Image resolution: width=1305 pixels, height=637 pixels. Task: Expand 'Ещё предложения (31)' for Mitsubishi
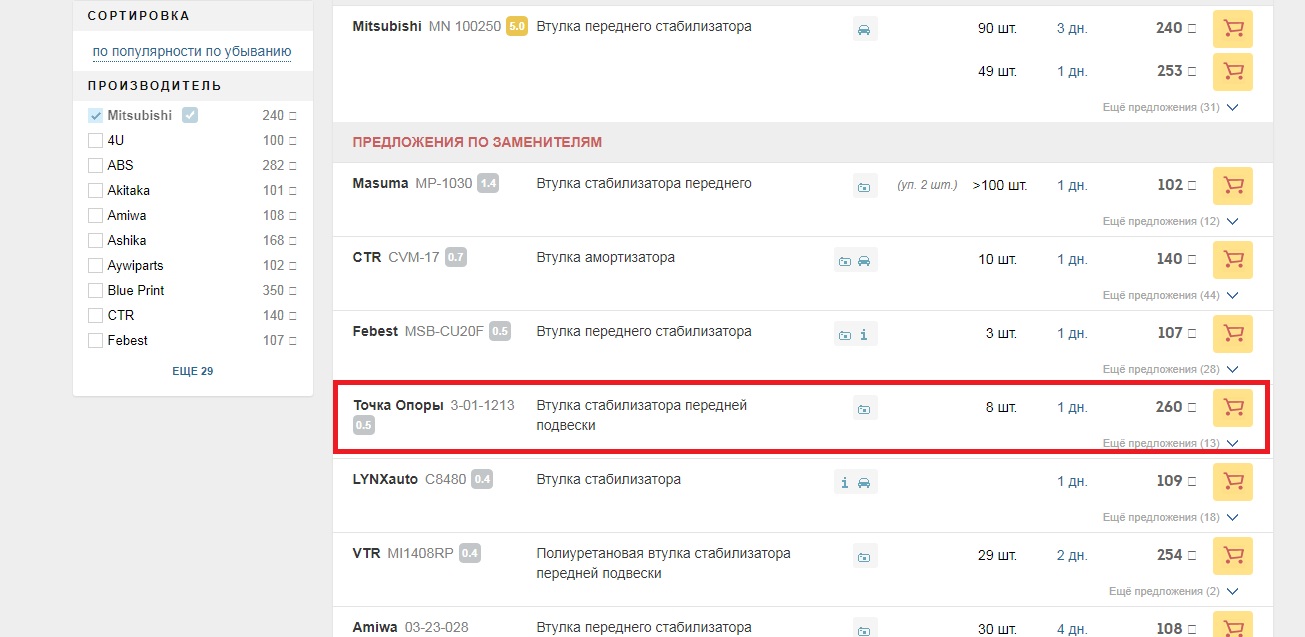click(x=1170, y=107)
